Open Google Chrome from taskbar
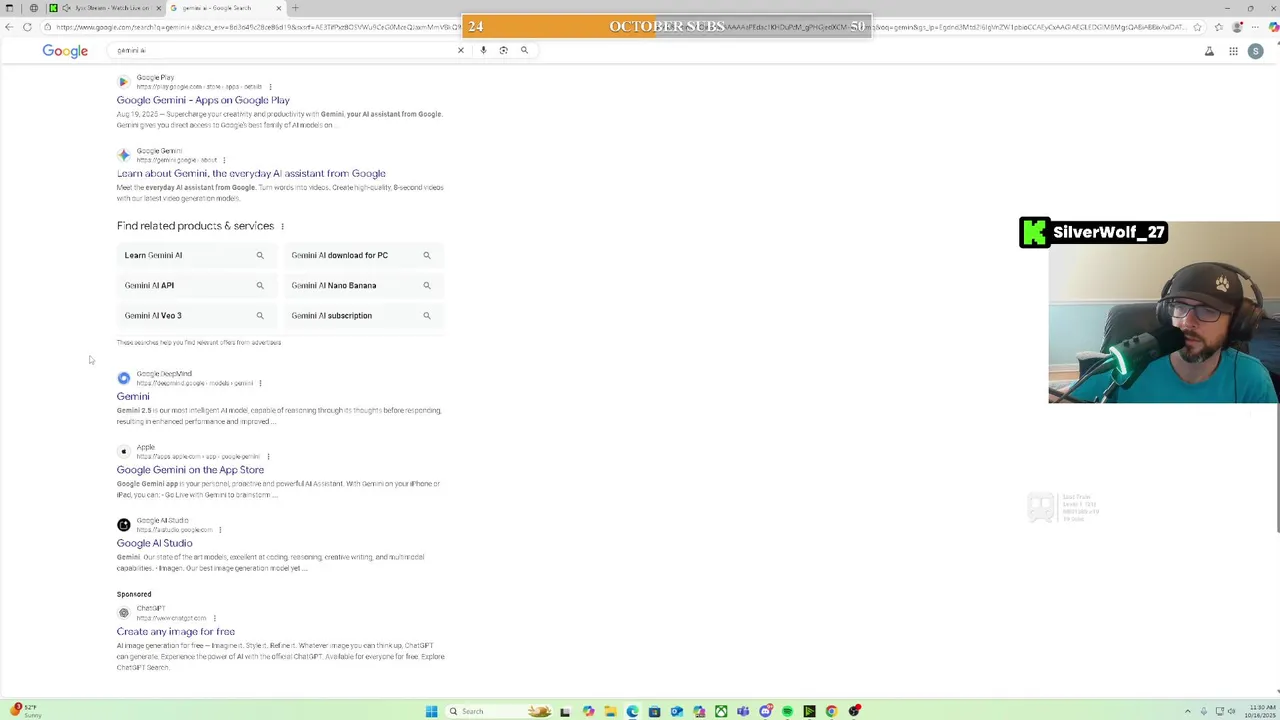The width and height of the screenshot is (1280, 720). 831,711
